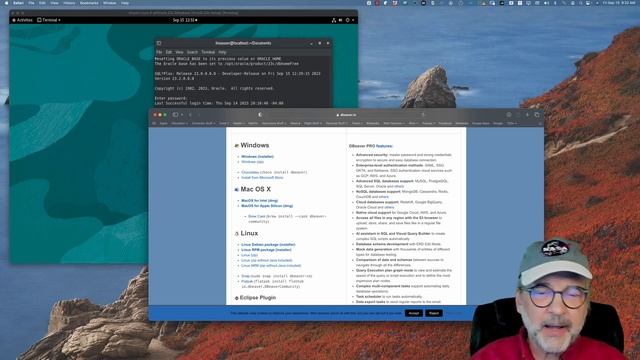Click the Eclipse Plugin section heading
This screenshot has width=640, height=360.
(x=258, y=298)
